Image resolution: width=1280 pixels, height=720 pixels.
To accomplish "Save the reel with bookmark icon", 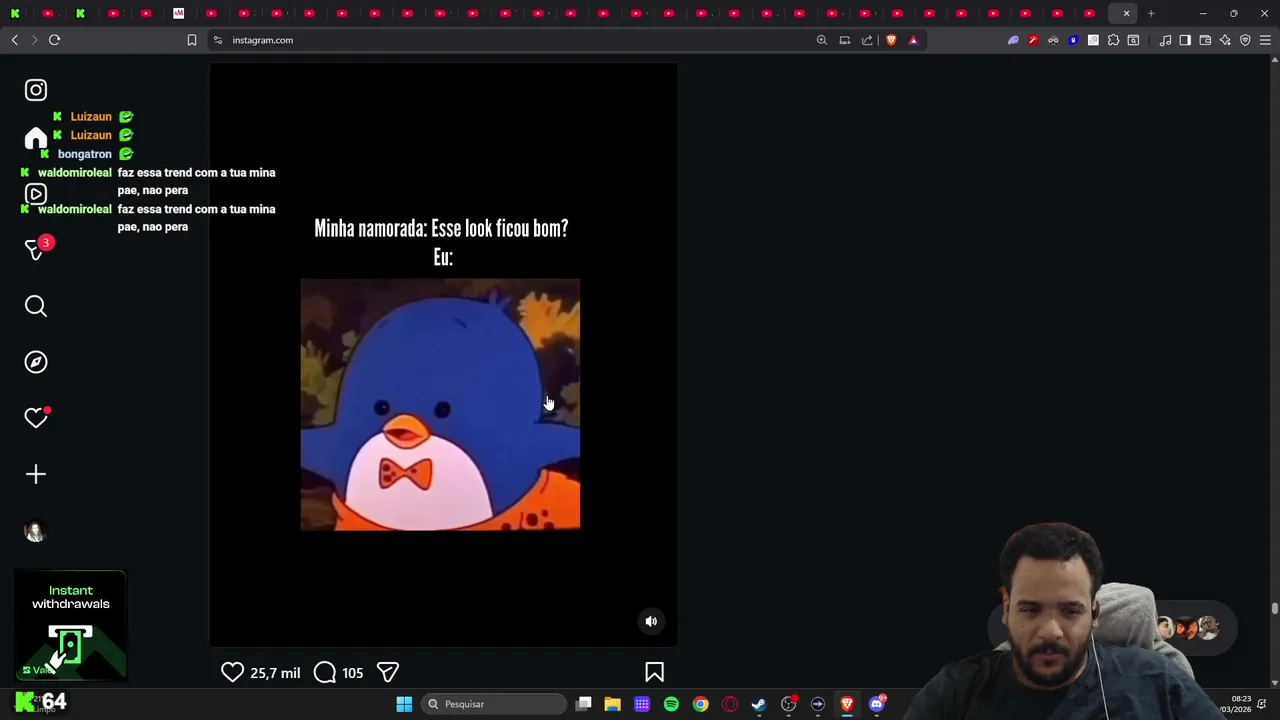I will click(x=654, y=672).
